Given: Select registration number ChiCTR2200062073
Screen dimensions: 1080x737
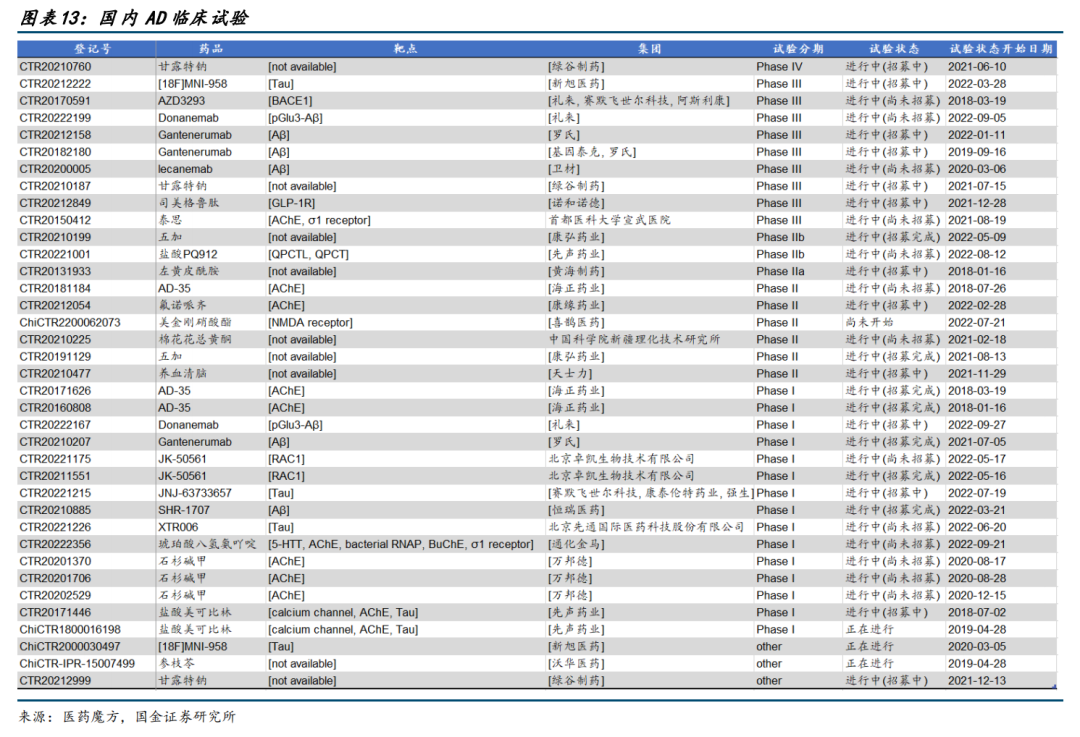Looking at the screenshot, I should [x=70, y=323].
